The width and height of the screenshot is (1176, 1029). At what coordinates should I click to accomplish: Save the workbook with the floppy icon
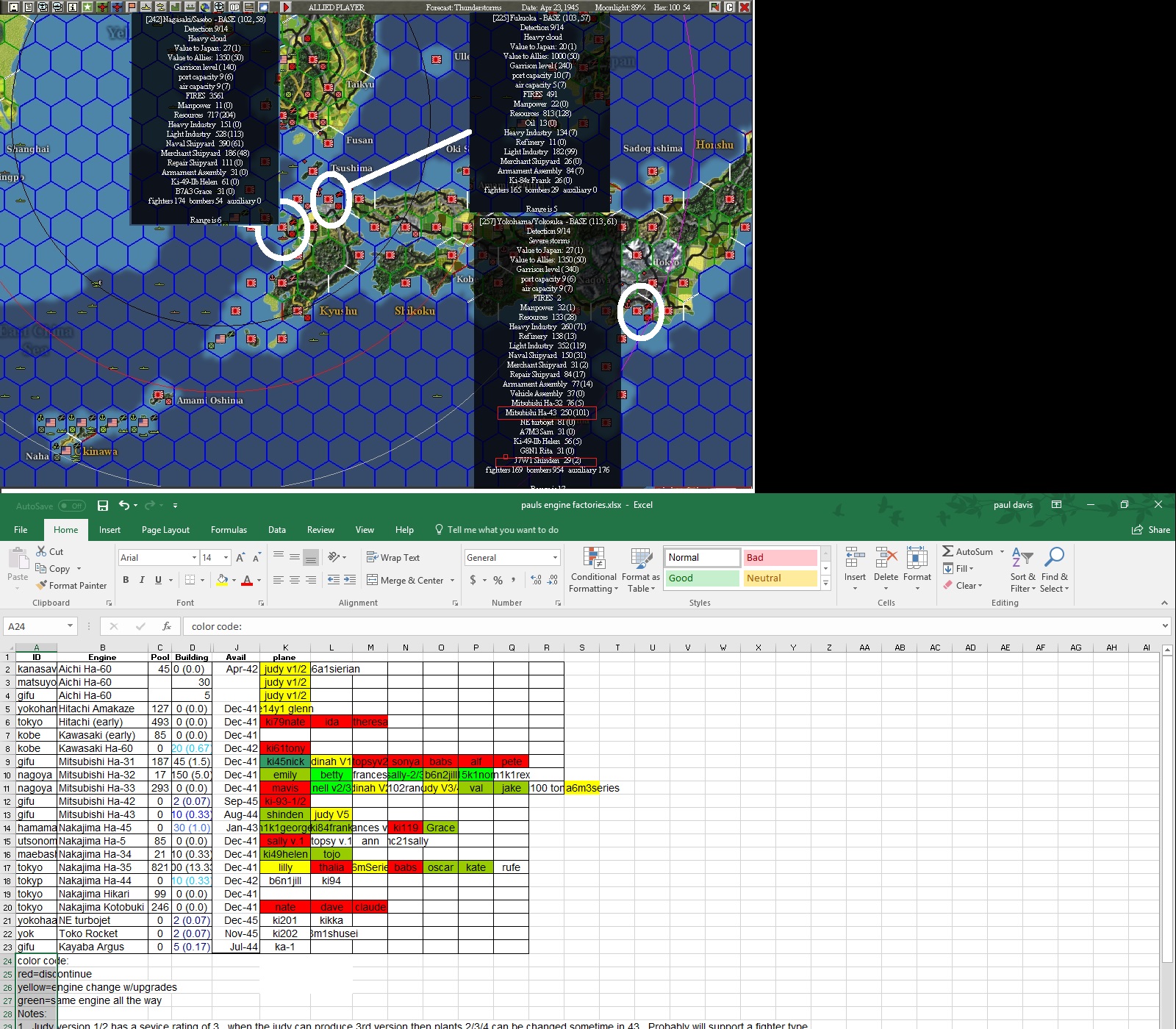103,506
